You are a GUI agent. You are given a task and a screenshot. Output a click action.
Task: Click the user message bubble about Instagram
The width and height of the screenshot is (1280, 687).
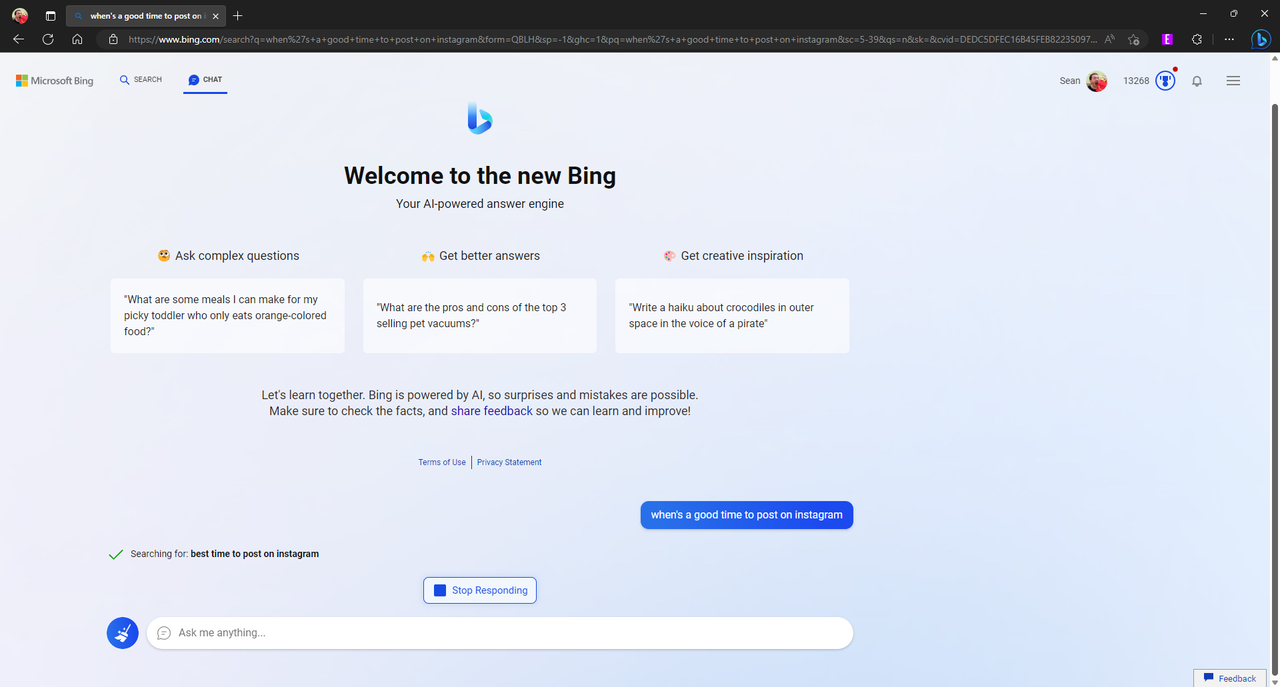(x=747, y=515)
